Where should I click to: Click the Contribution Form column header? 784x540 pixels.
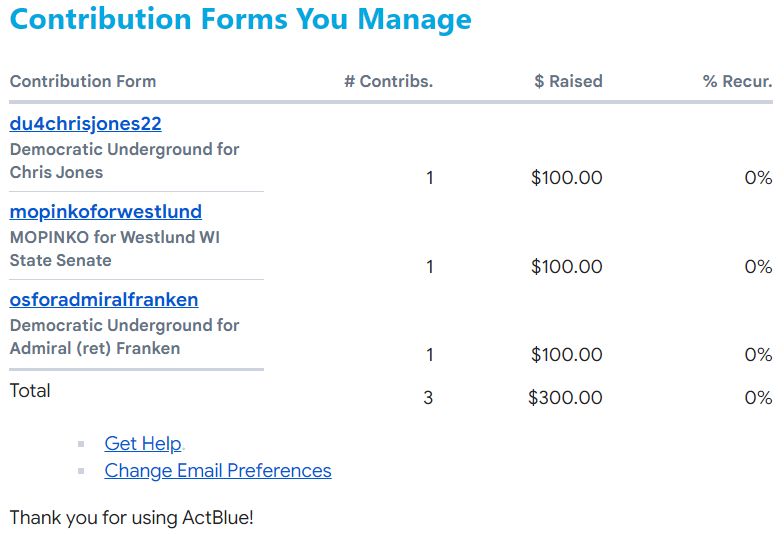83,82
